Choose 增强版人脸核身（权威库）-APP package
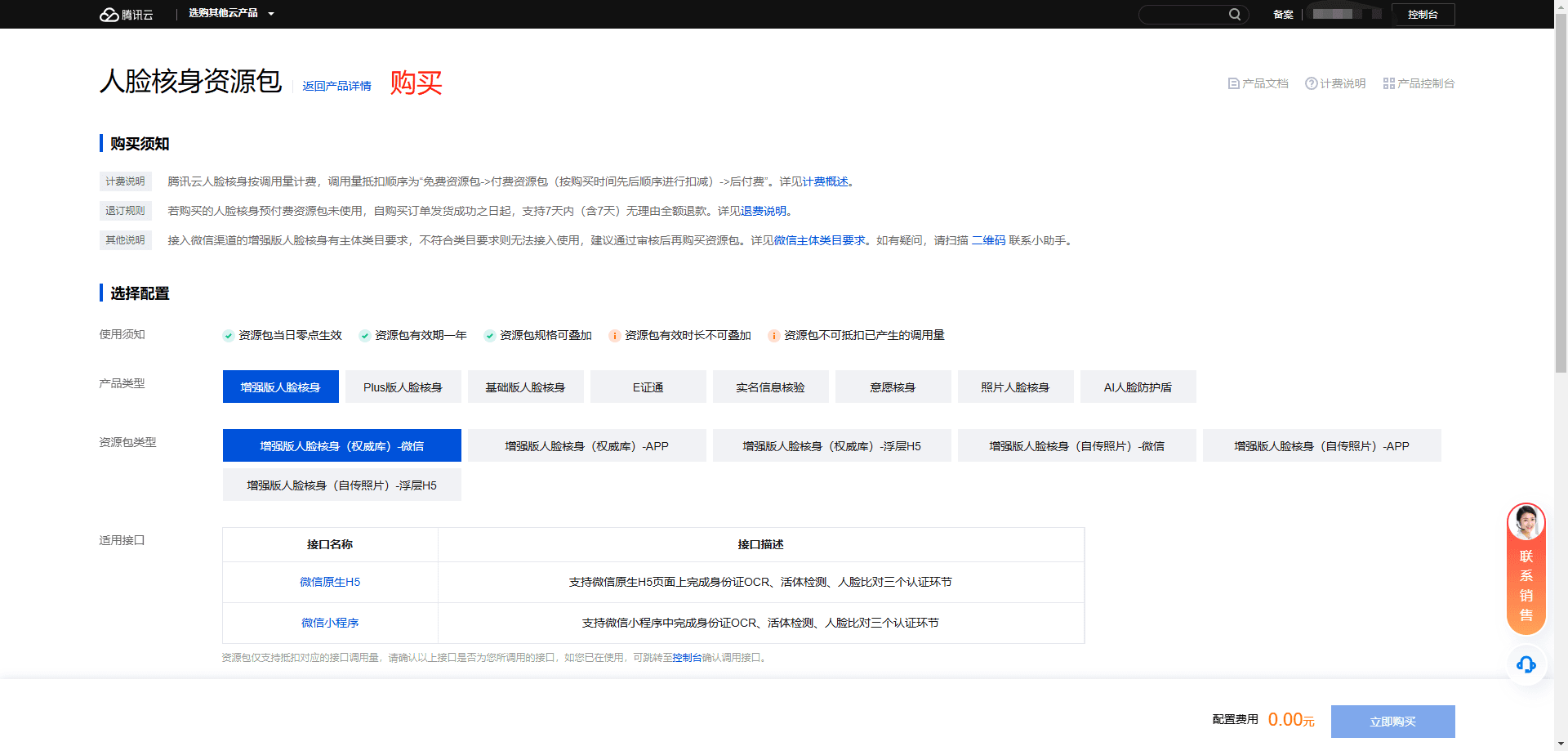1568x751 pixels. pyautogui.click(x=586, y=445)
